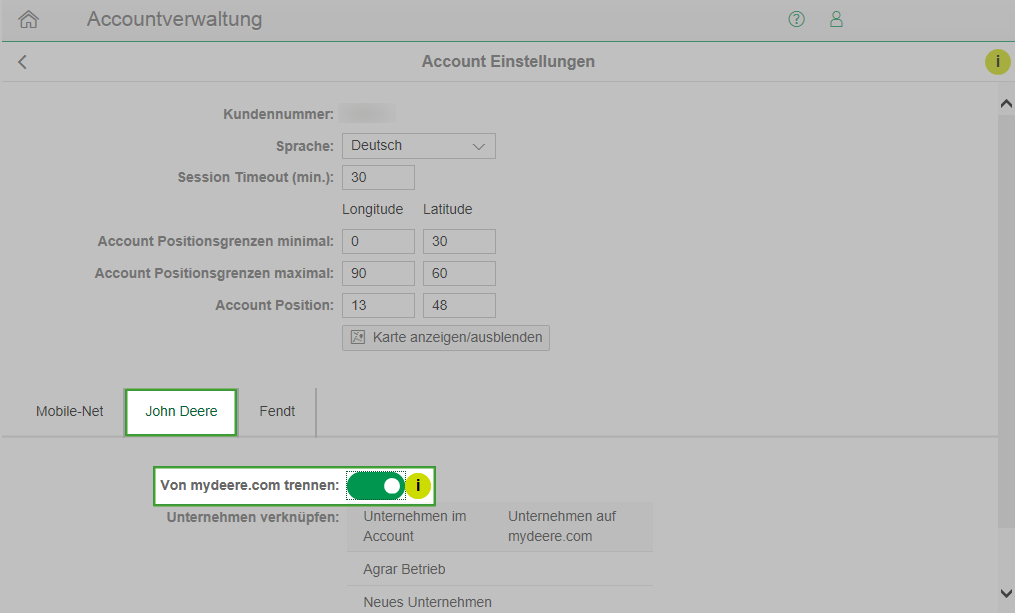Click the home icon

point(29,19)
